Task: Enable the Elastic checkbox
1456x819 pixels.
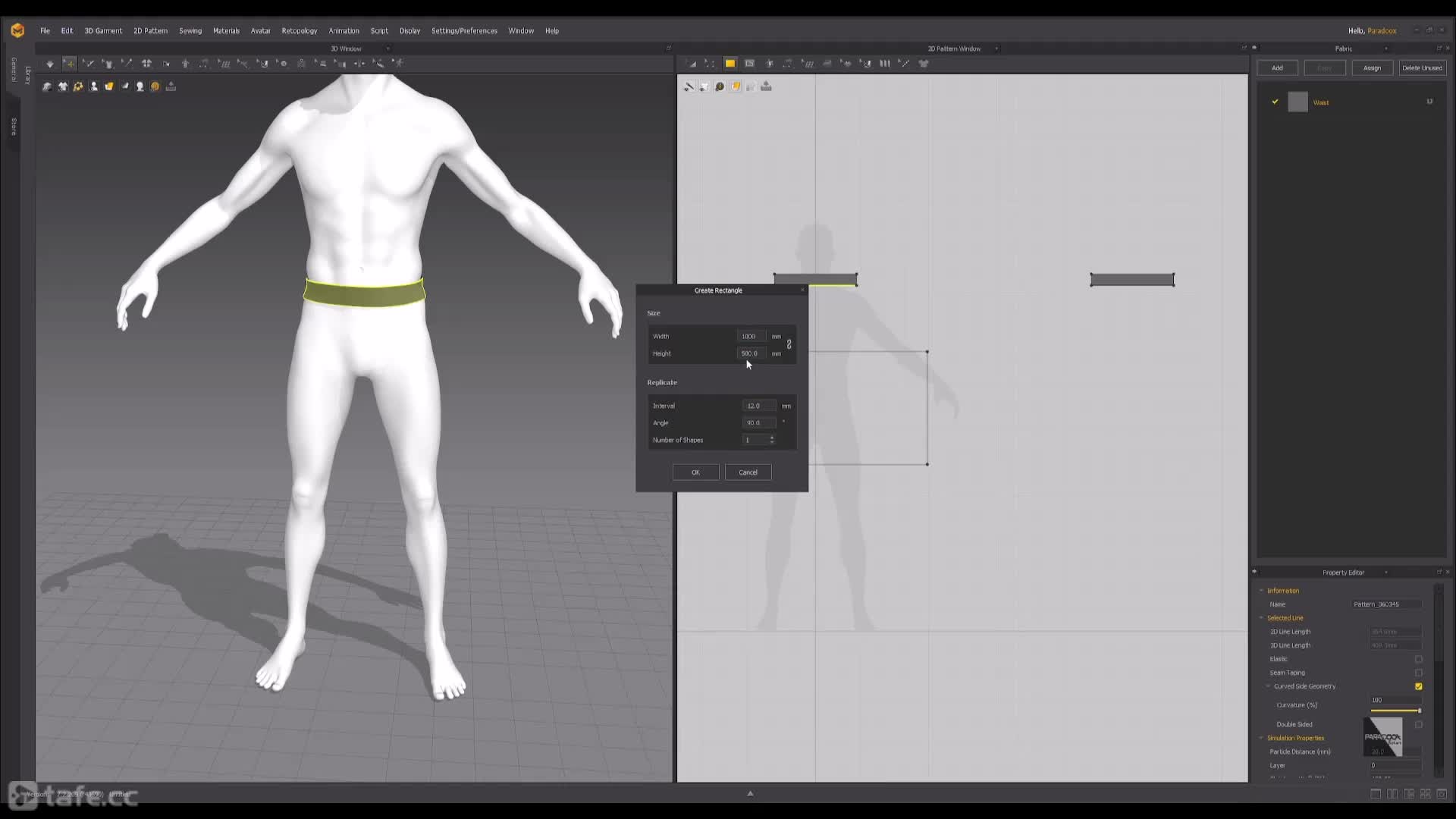Action: click(x=1419, y=659)
